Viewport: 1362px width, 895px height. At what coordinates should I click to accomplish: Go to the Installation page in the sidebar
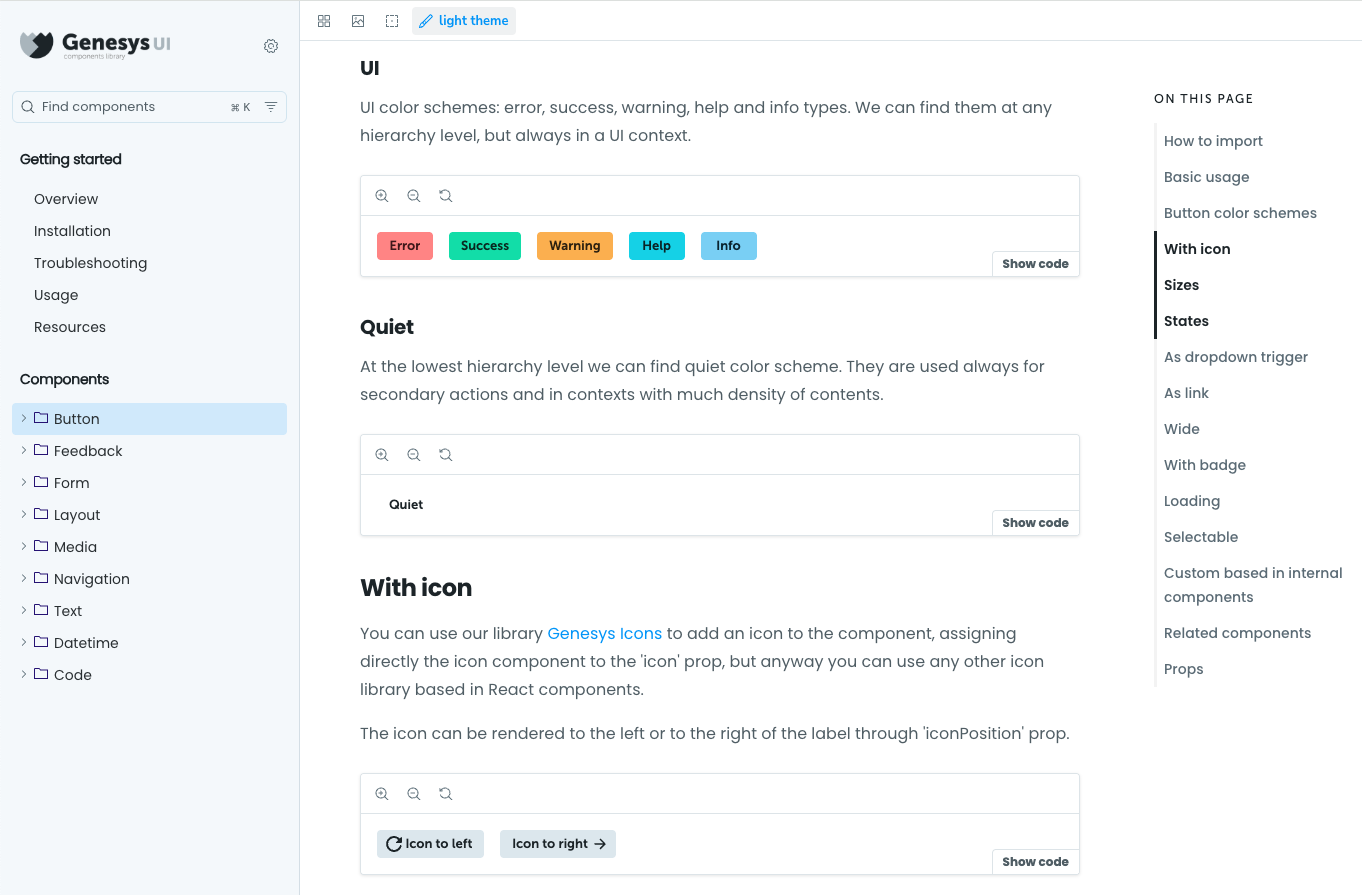(72, 230)
